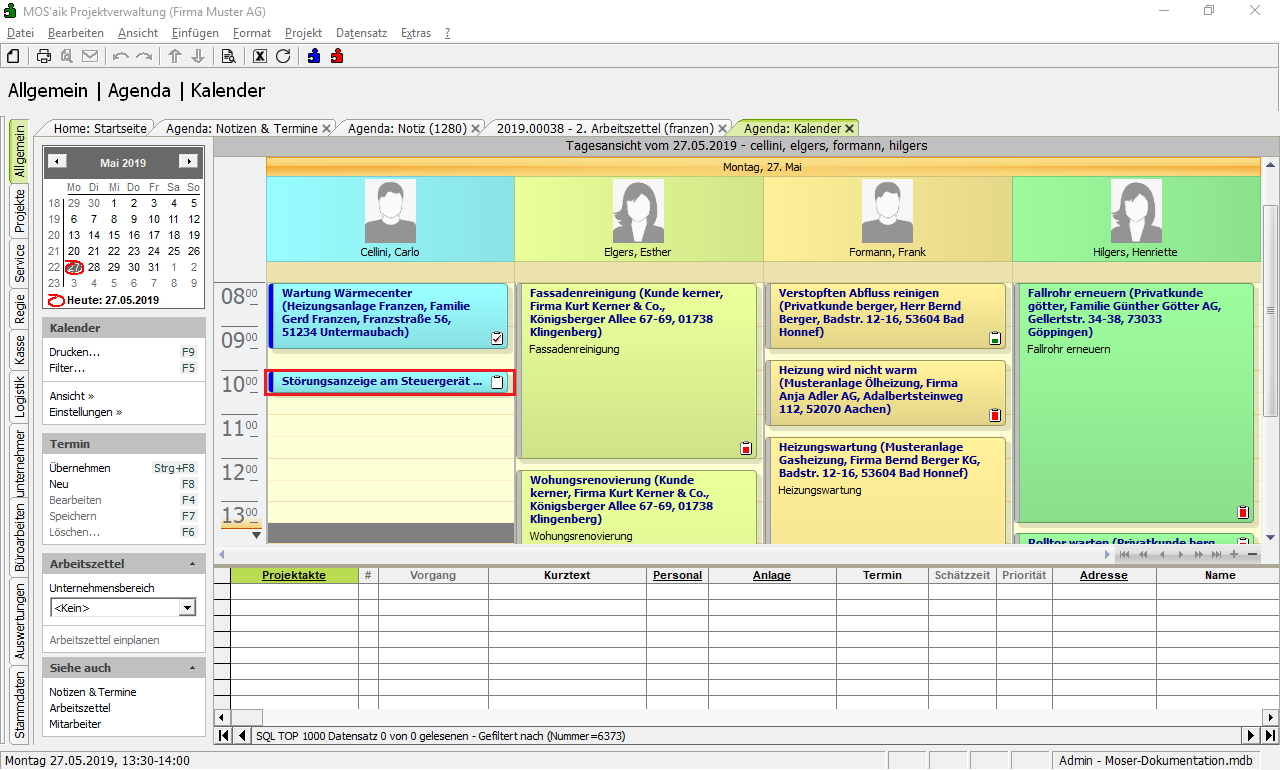Go to next month in mini calendar

pos(187,162)
